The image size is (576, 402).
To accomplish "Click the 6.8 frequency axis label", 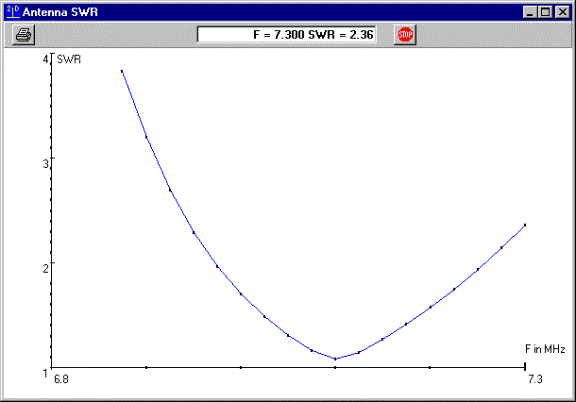I will coord(61,379).
